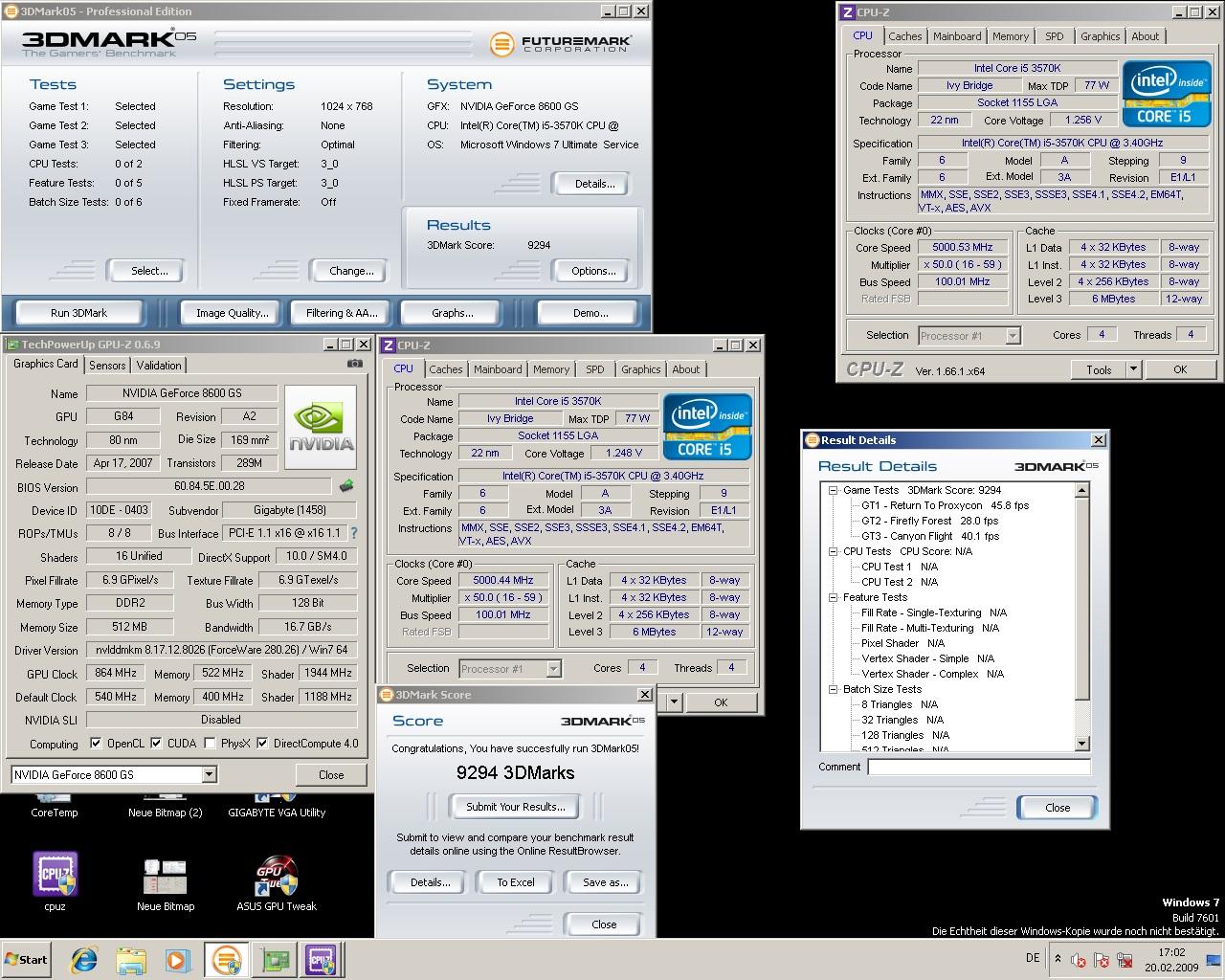Click Run 3DMark button

(x=78, y=313)
